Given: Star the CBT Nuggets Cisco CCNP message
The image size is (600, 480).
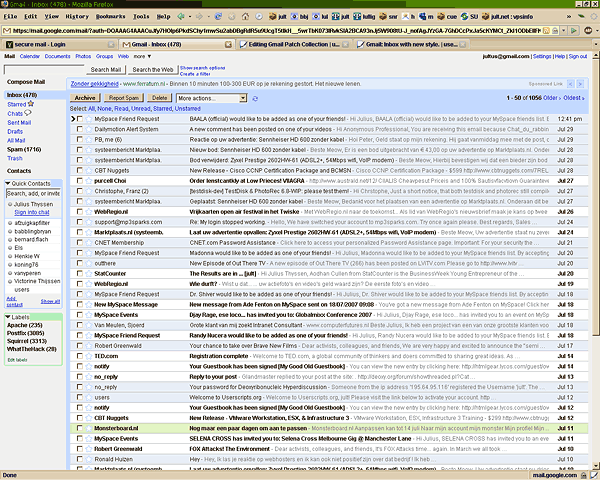Looking at the screenshot, I should [89, 170].
